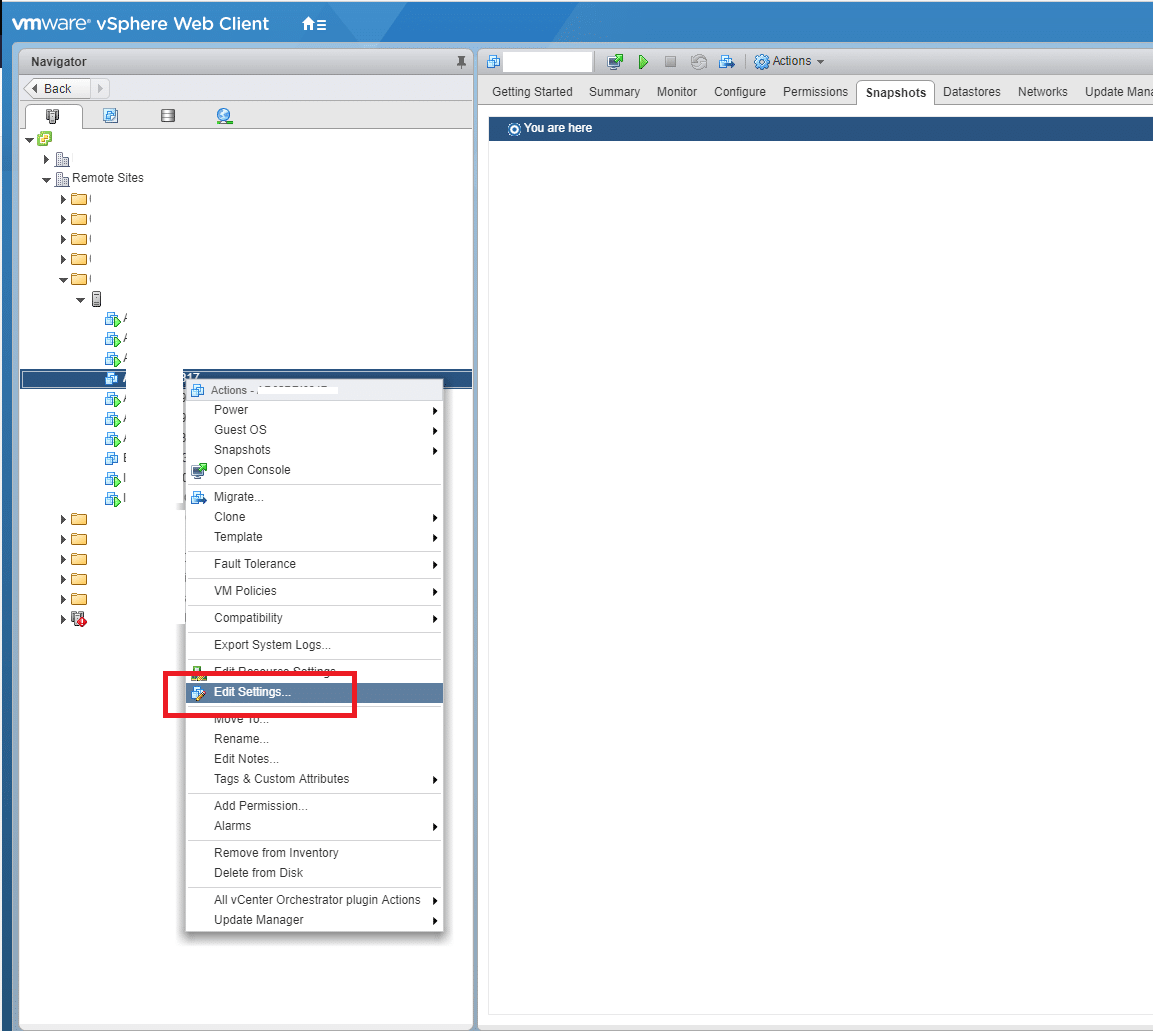Click the VM object icon in the toolbar

coord(493,62)
